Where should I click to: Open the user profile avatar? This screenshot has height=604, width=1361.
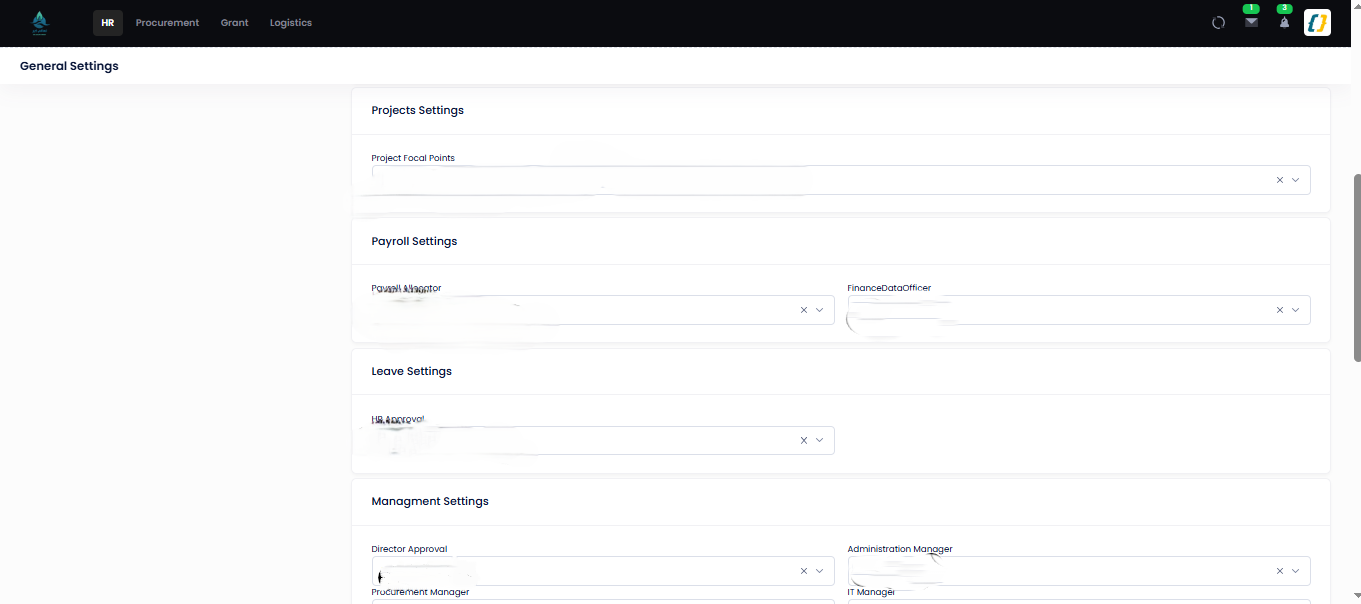pos(1317,22)
